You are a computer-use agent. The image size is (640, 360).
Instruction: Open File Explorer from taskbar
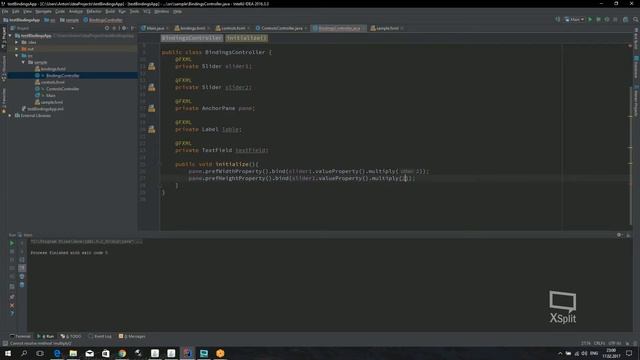tap(73, 353)
